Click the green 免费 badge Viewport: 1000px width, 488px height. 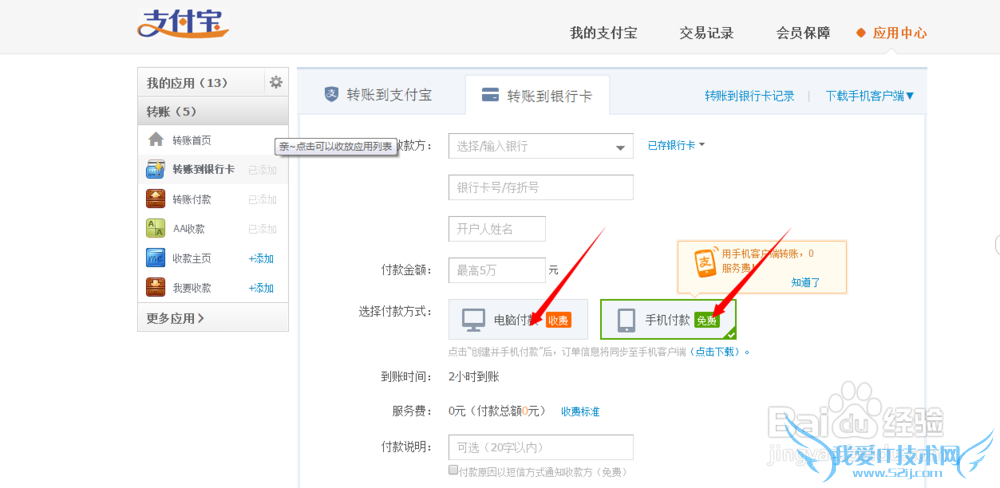707,320
